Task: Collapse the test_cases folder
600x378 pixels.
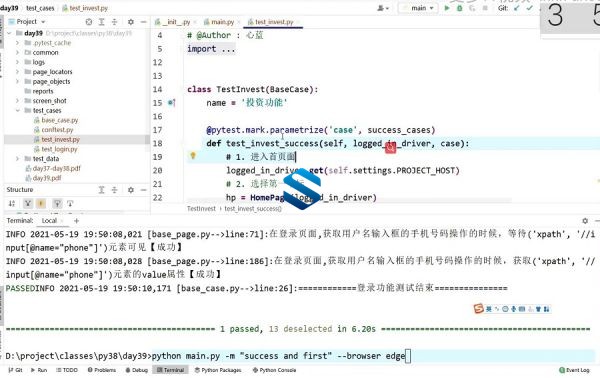Action: (x=17, y=111)
